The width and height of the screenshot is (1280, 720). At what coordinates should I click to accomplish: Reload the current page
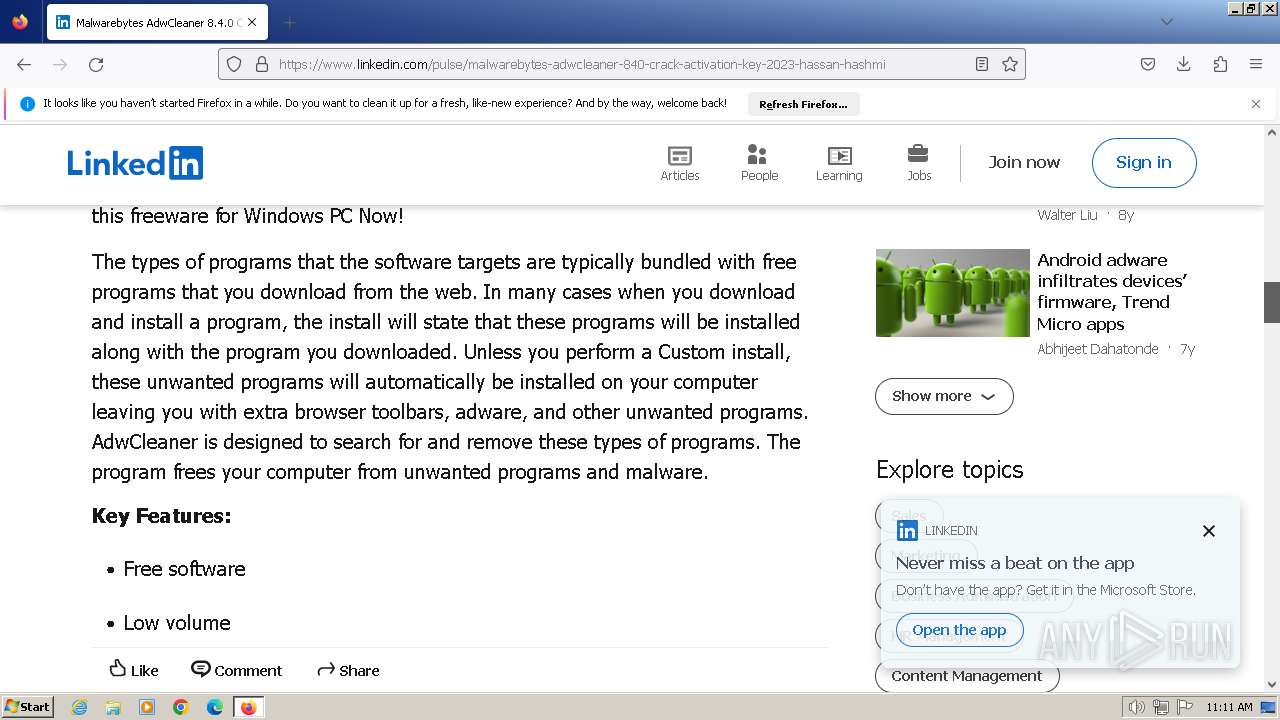coord(96,64)
